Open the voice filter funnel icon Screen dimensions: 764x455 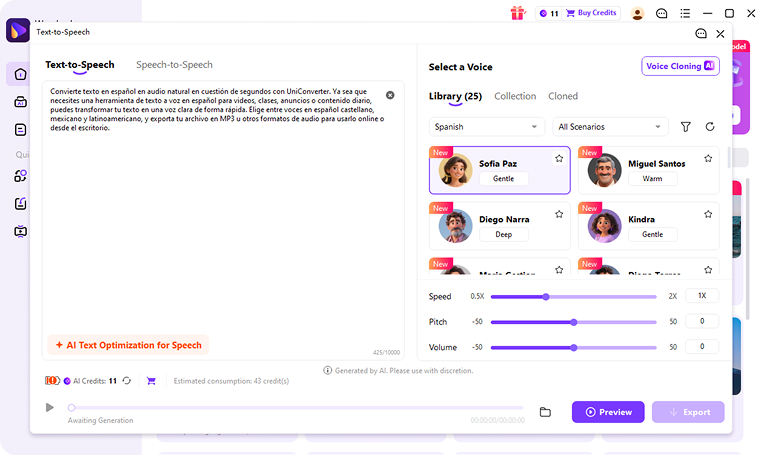[686, 127]
